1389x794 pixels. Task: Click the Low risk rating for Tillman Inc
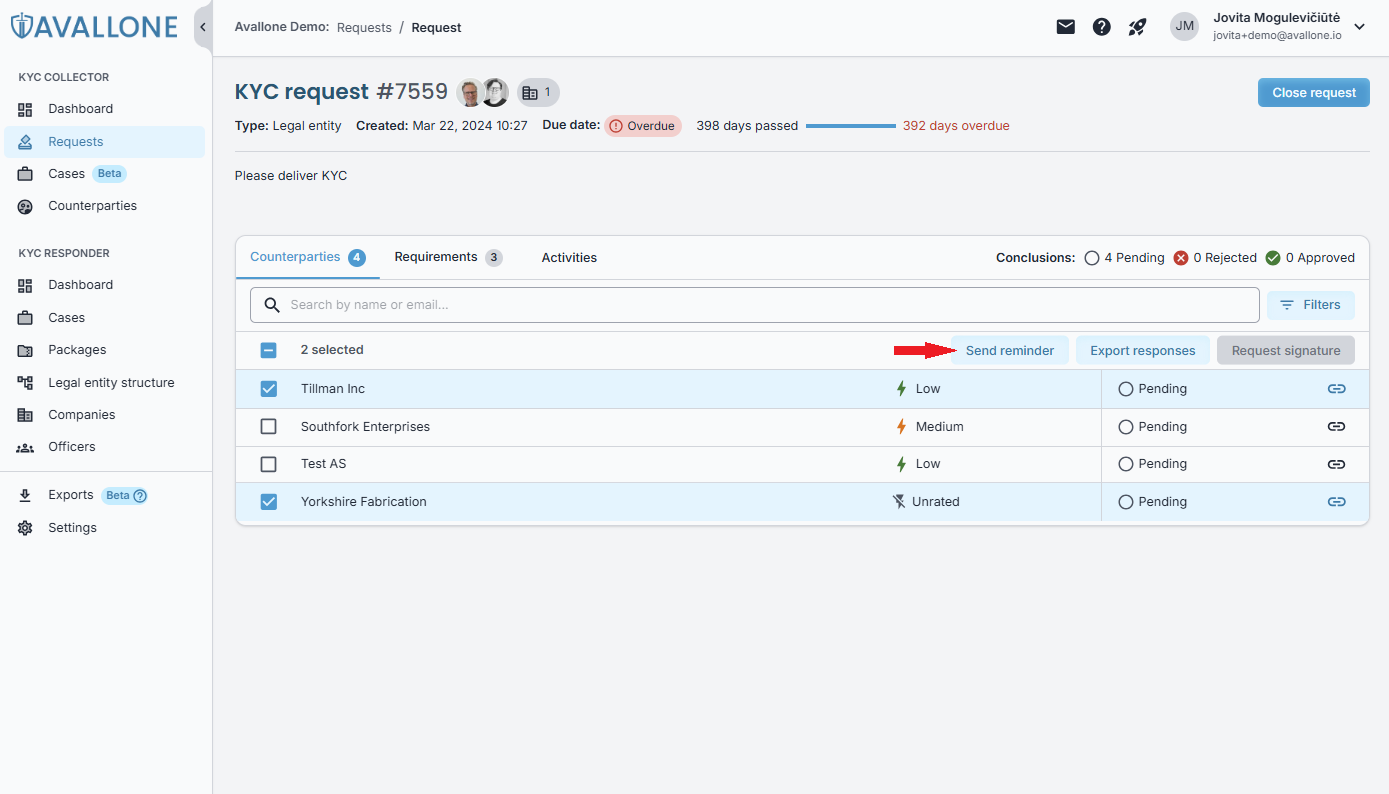coord(917,389)
